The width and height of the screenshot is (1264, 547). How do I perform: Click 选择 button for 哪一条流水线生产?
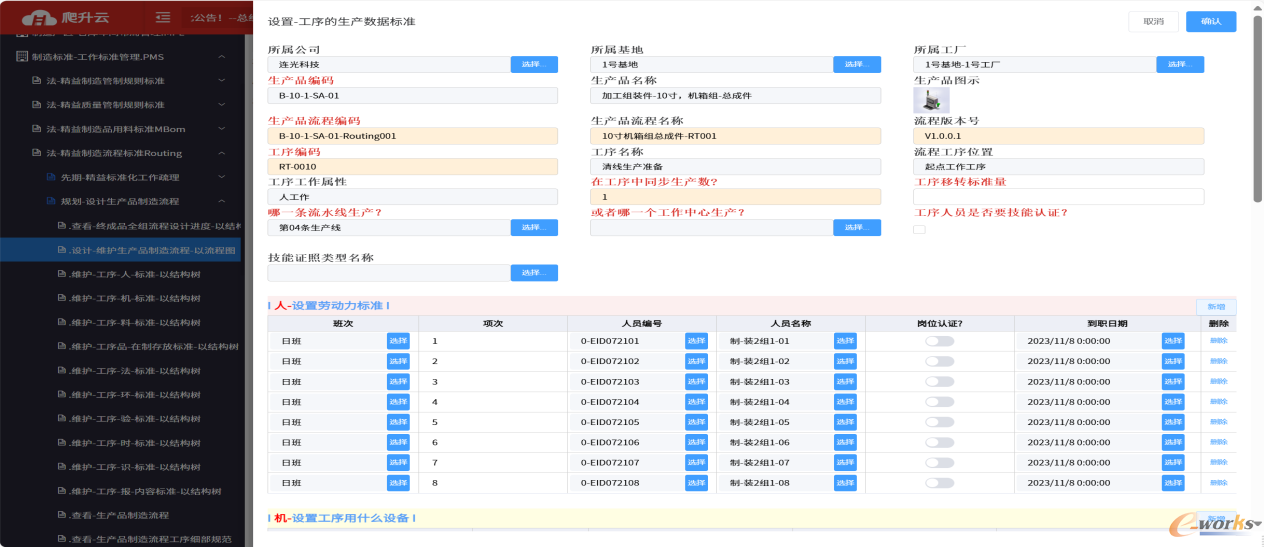(534, 228)
